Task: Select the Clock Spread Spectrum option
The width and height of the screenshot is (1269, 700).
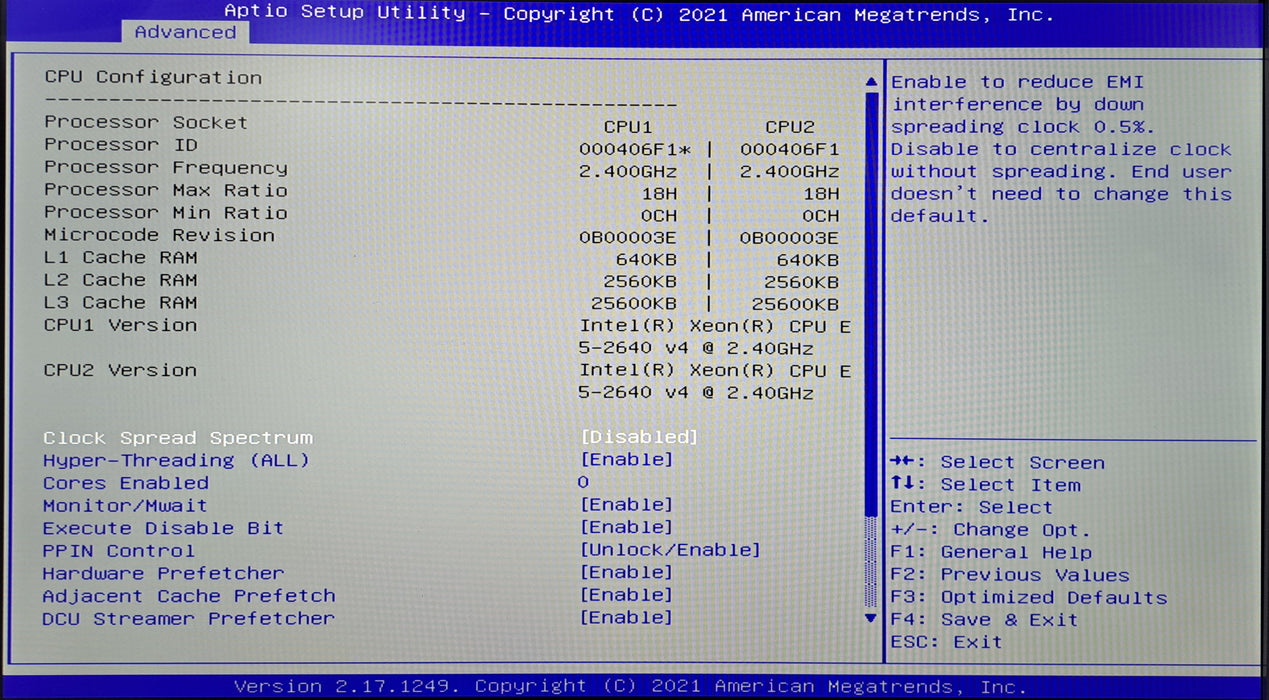Action: [x=178, y=438]
